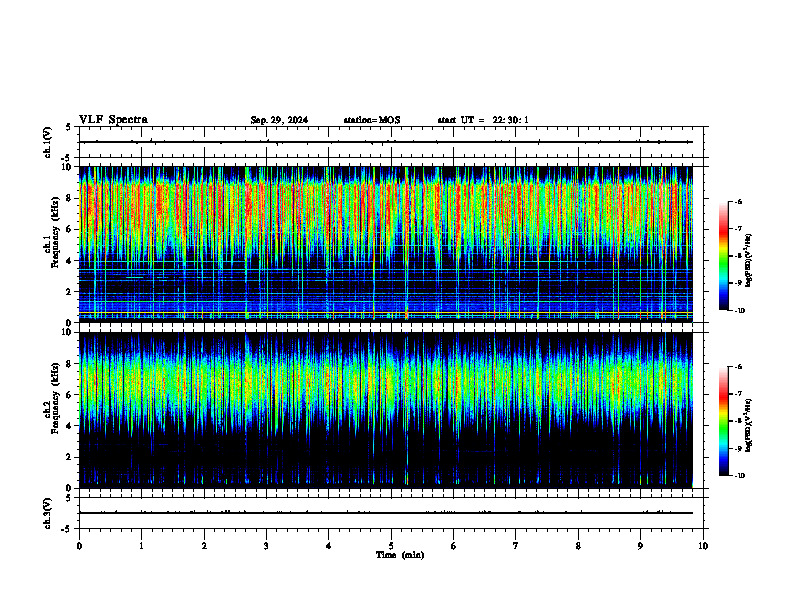The height and width of the screenshot is (612, 792).
Task: Click the '5' tick on time axis
Action: tap(391, 546)
